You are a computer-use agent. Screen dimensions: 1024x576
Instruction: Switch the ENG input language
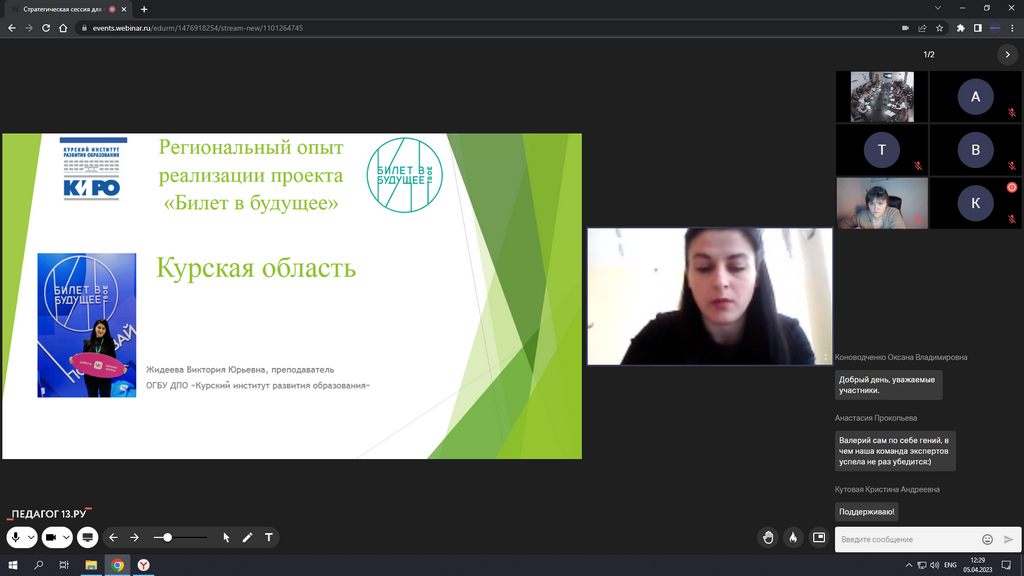click(x=950, y=565)
